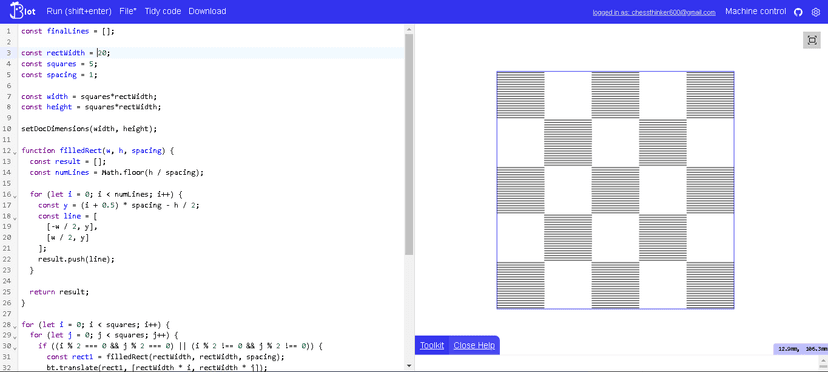Screen dimensions: 828x372
Task: Click Close Help link
Action: click(x=474, y=346)
